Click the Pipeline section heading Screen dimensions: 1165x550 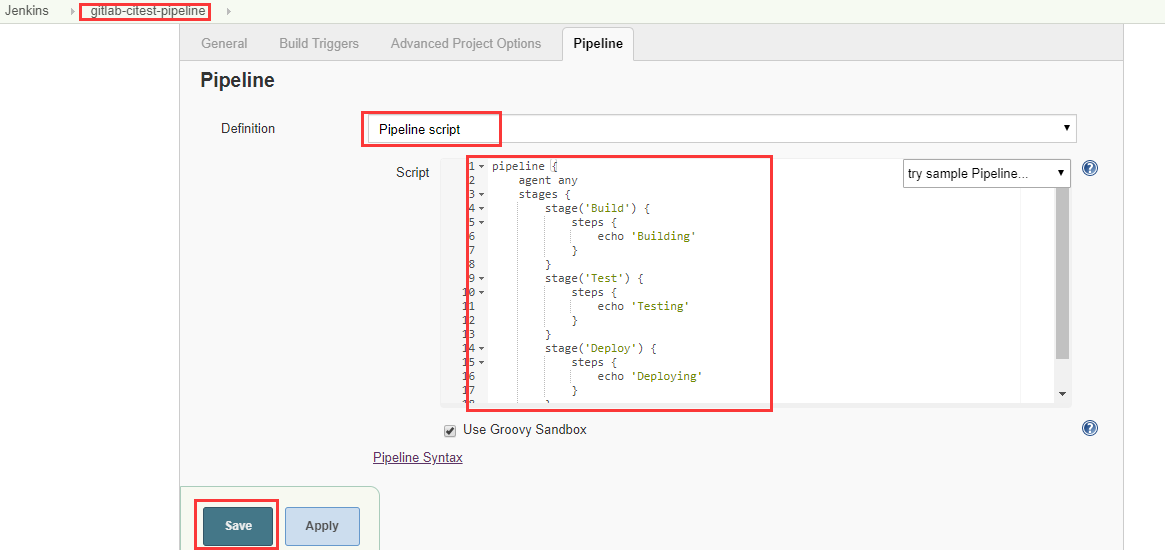point(238,80)
